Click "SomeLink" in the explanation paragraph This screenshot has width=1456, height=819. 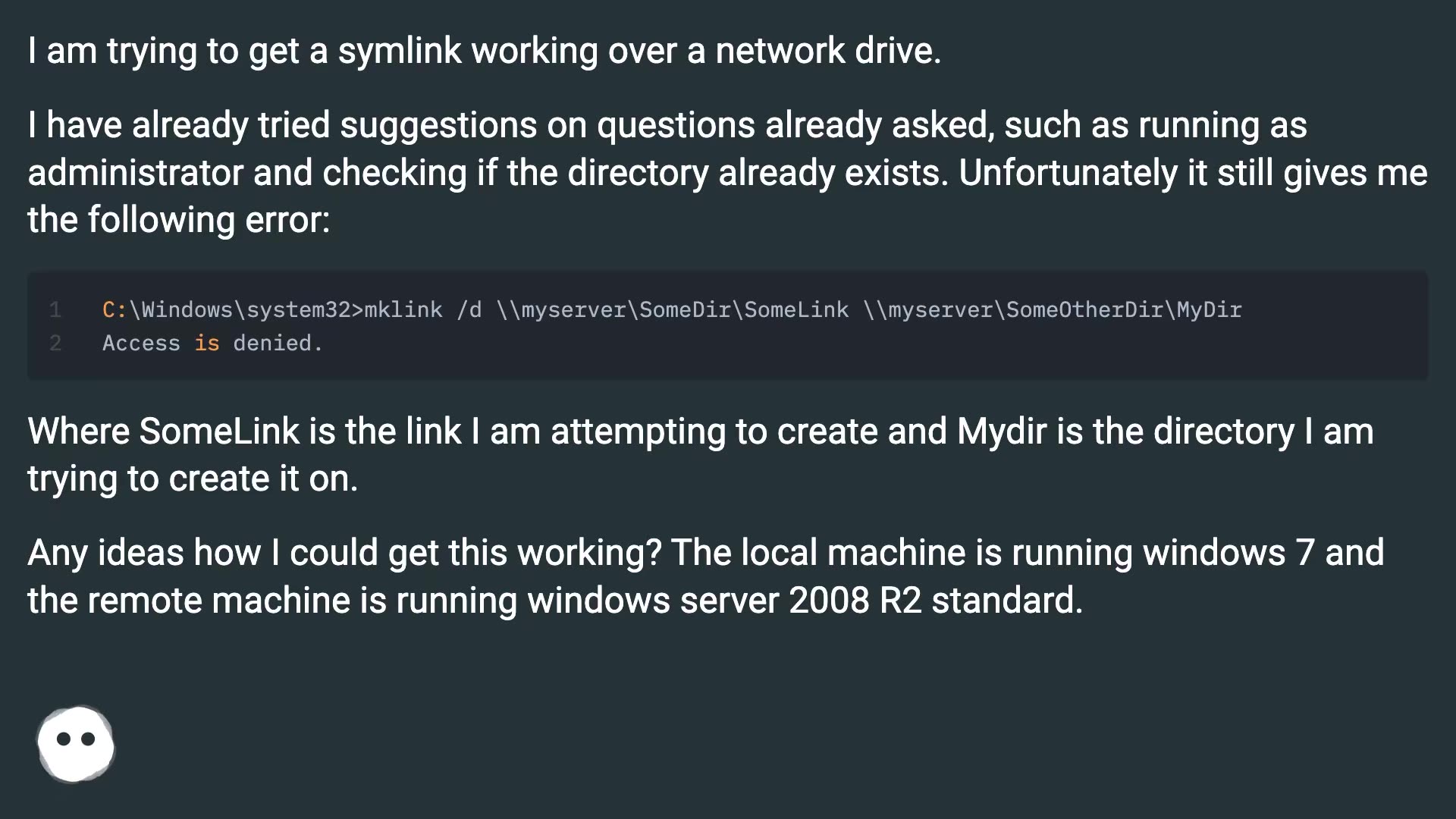(x=219, y=431)
